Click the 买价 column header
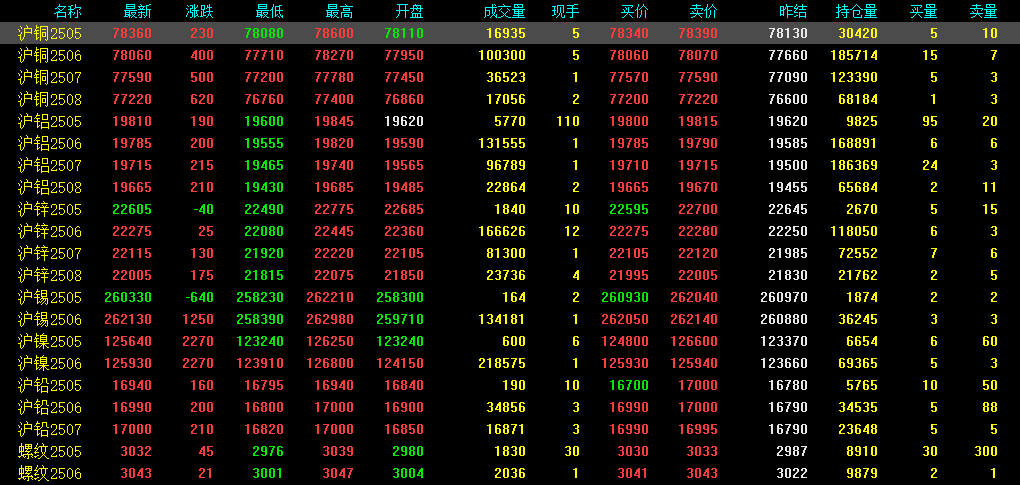 (x=635, y=11)
